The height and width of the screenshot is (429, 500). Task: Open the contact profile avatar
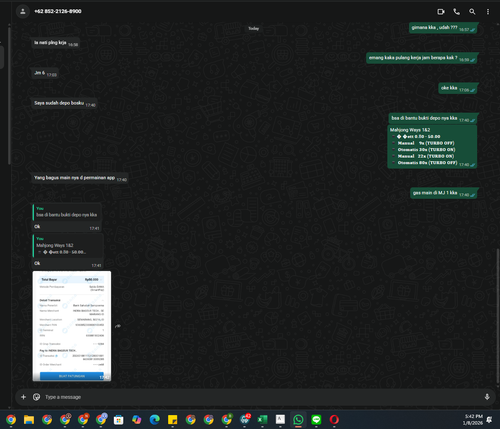pos(23,12)
